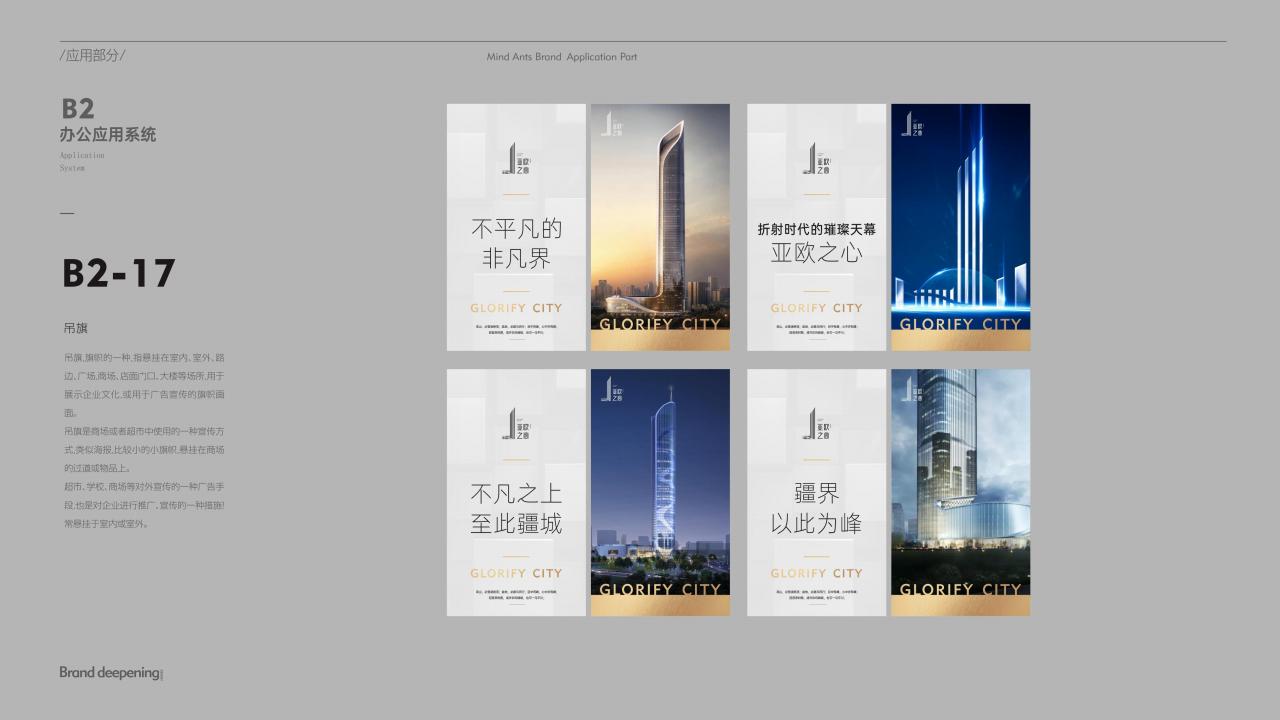Click the logo on the "不平凡的非凡界" banner
The width and height of the screenshot is (1280, 720).
[516, 158]
